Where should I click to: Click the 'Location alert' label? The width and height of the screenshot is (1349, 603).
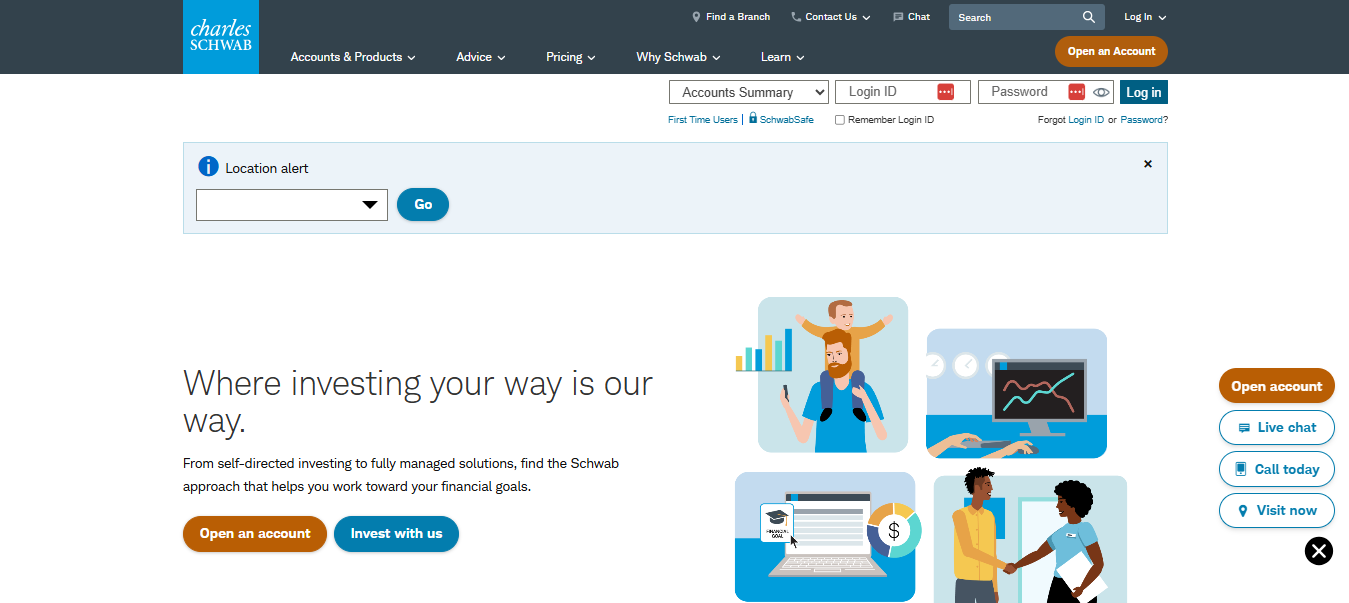point(267,168)
